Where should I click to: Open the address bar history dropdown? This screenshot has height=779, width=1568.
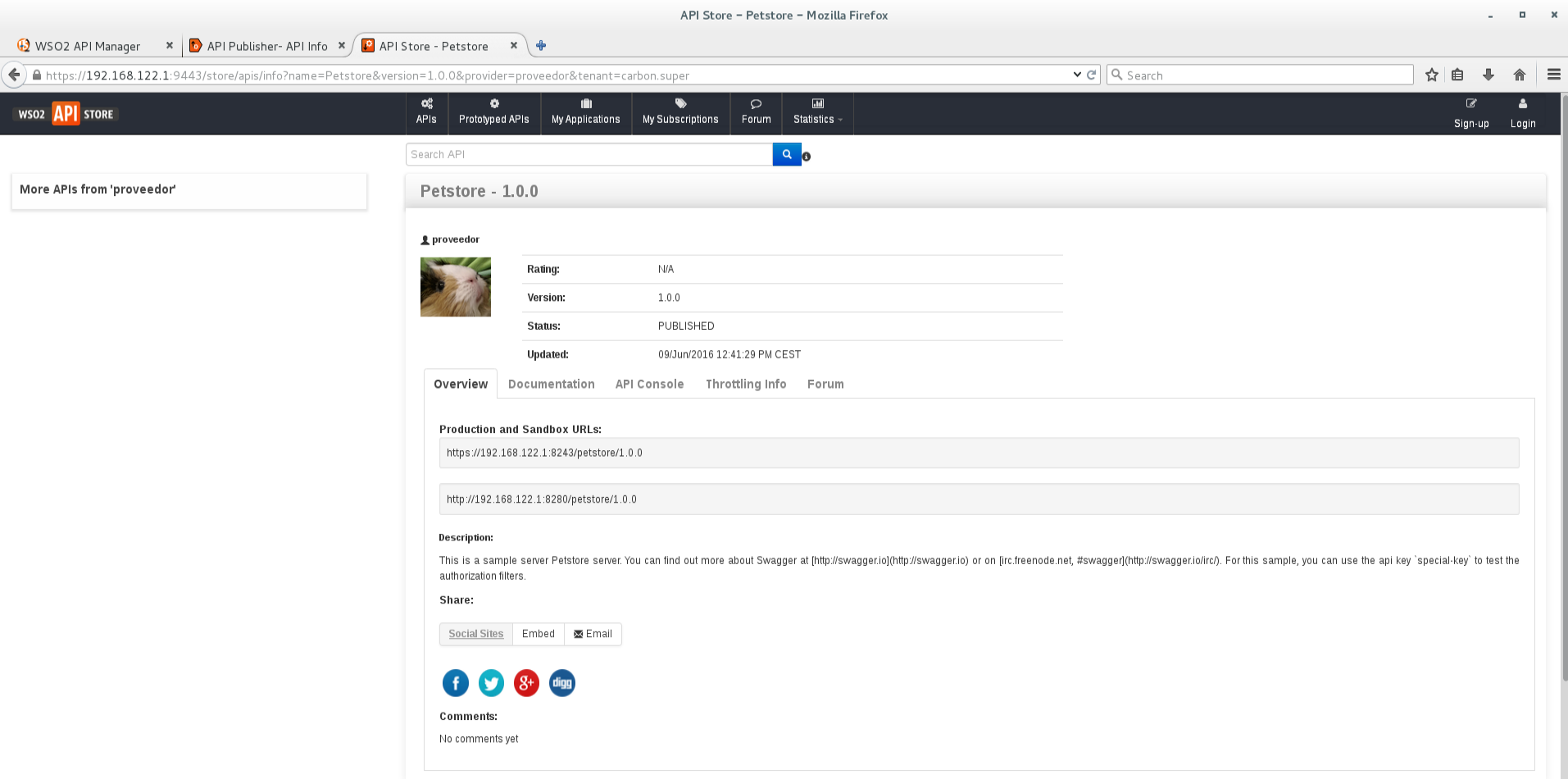pyautogui.click(x=1077, y=75)
